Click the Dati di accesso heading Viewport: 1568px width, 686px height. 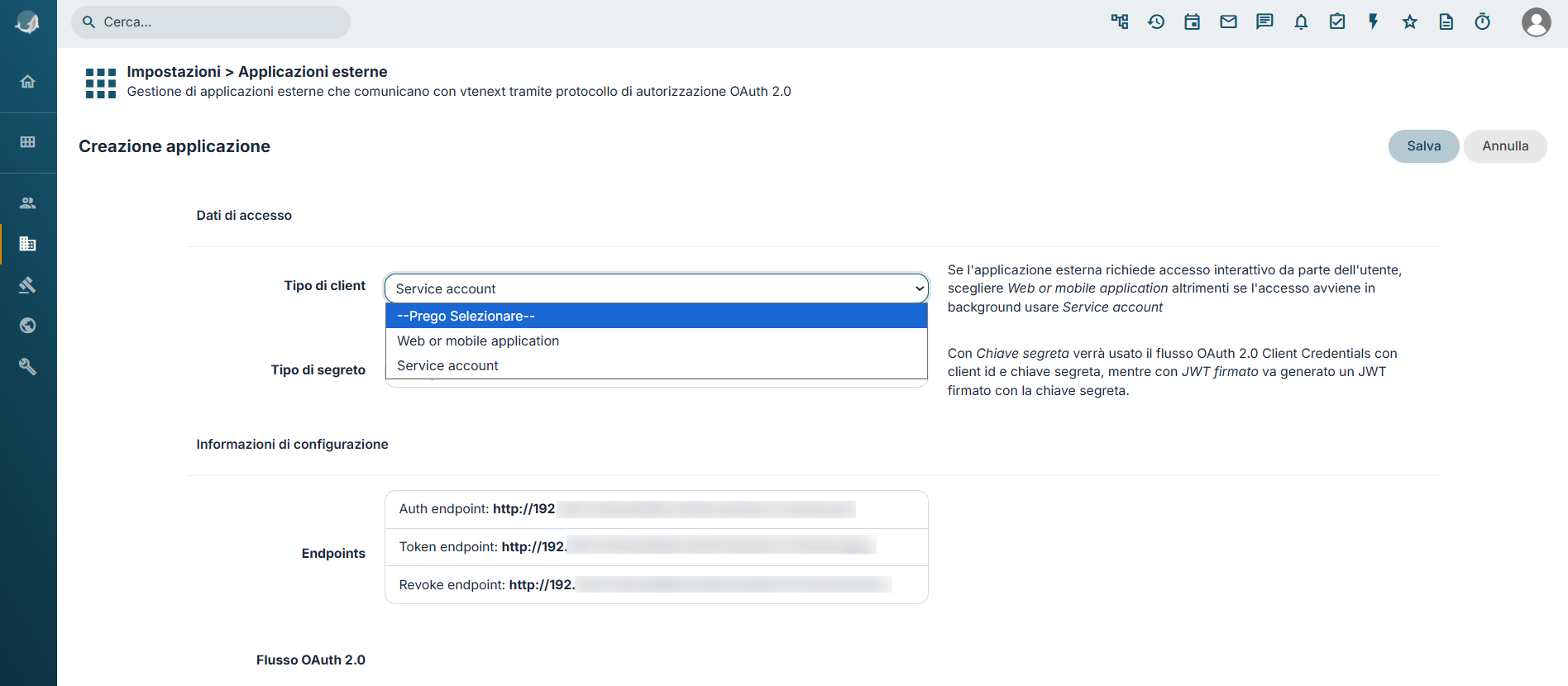click(244, 216)
